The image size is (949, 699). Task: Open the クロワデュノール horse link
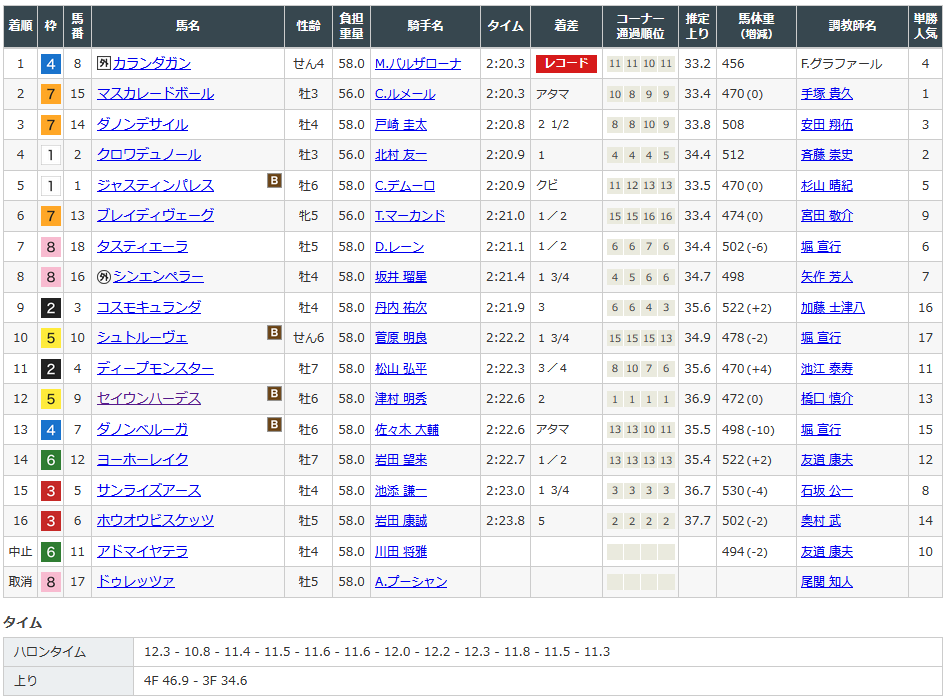click(149, 155)
